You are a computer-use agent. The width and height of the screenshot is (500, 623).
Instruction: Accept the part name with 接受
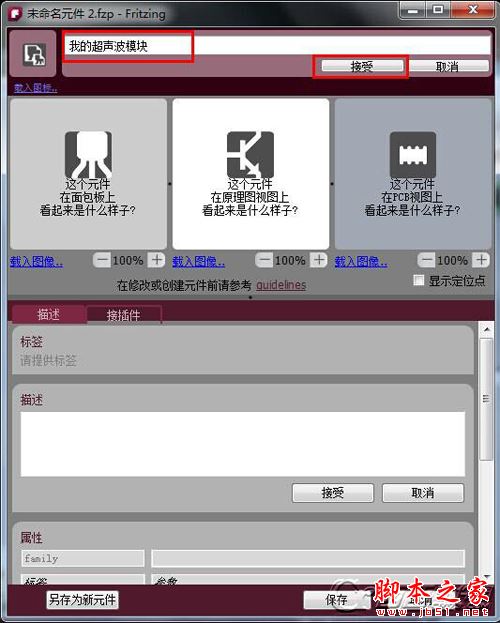(362, 66)
